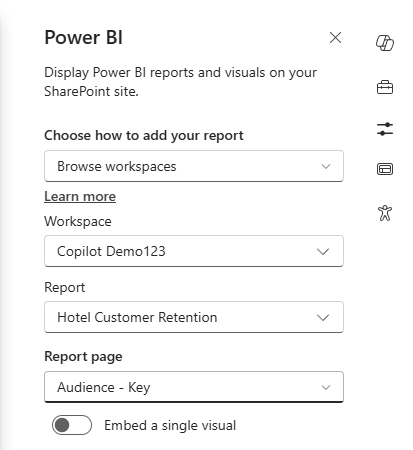Expand the Report dropdown Hotel Customer Retention
This screenshot has width=413, height=450.
pos(194,317)
